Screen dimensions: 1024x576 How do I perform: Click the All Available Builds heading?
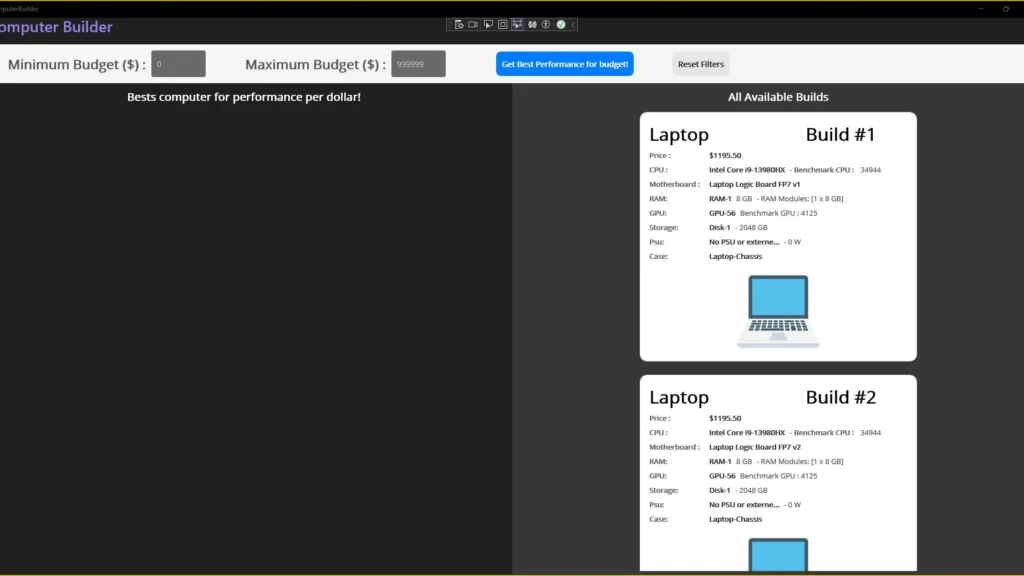[x=778, y=97]
